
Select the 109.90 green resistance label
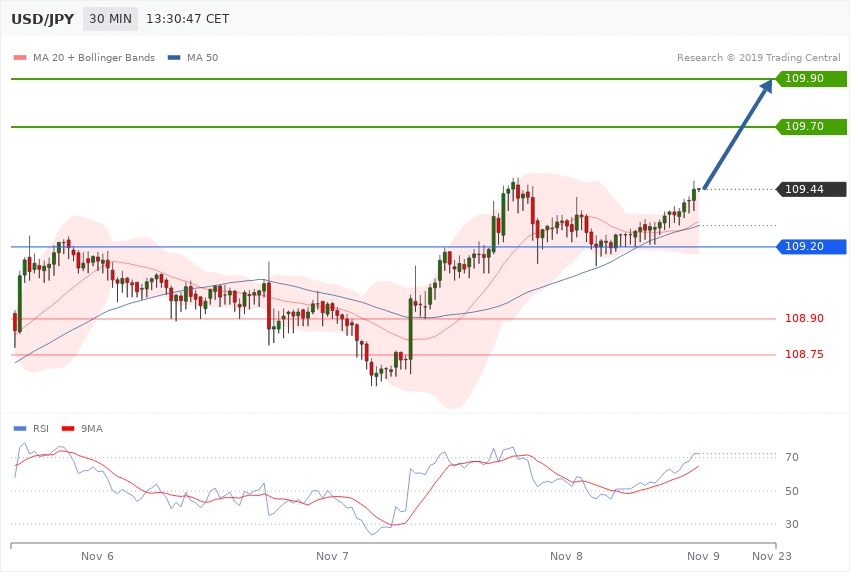coord(811,78)
